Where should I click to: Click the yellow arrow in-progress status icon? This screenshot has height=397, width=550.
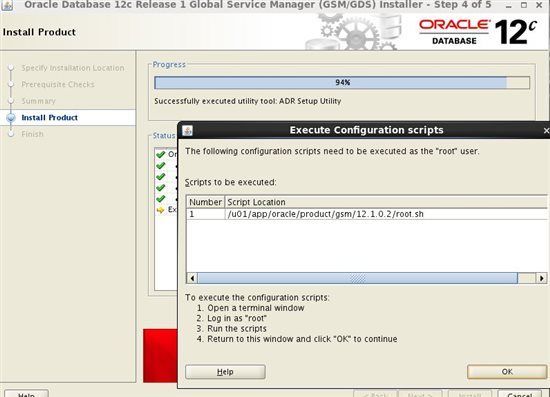tap(161, 210)
